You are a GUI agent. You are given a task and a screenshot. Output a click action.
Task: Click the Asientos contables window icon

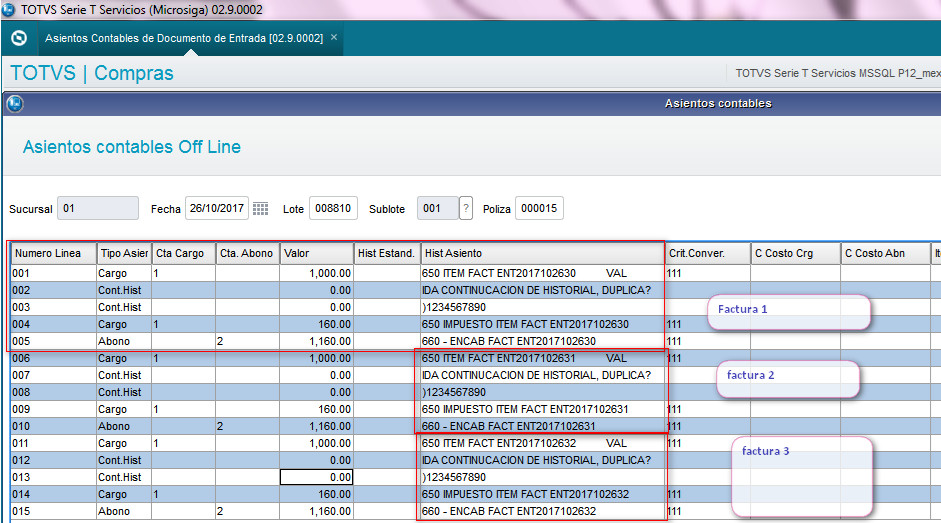(x=15, y=104)
